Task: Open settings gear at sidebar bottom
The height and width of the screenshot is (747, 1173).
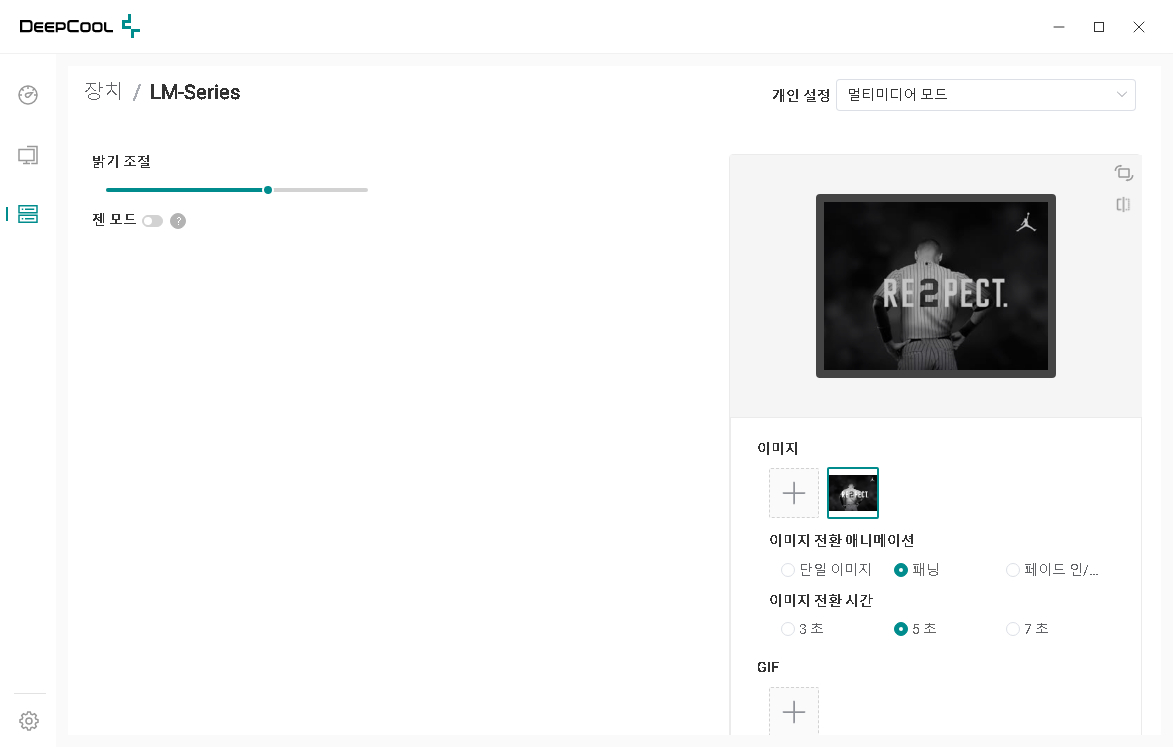Action: click(x=28, y=721)
